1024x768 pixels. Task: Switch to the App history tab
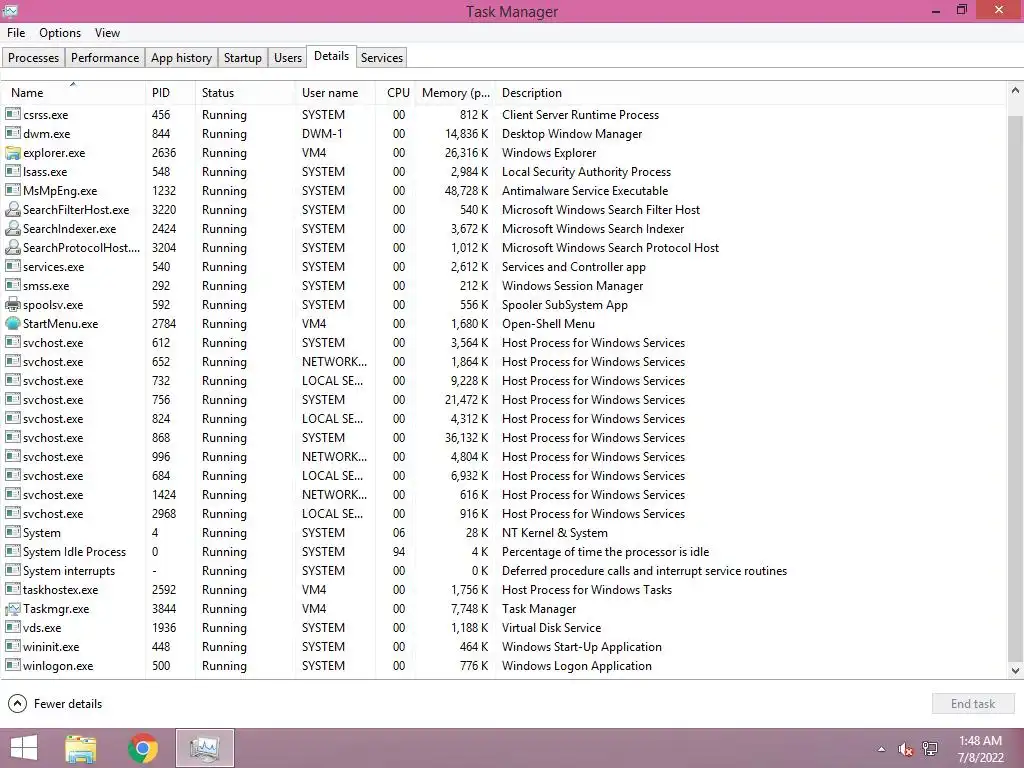(181, 57)
